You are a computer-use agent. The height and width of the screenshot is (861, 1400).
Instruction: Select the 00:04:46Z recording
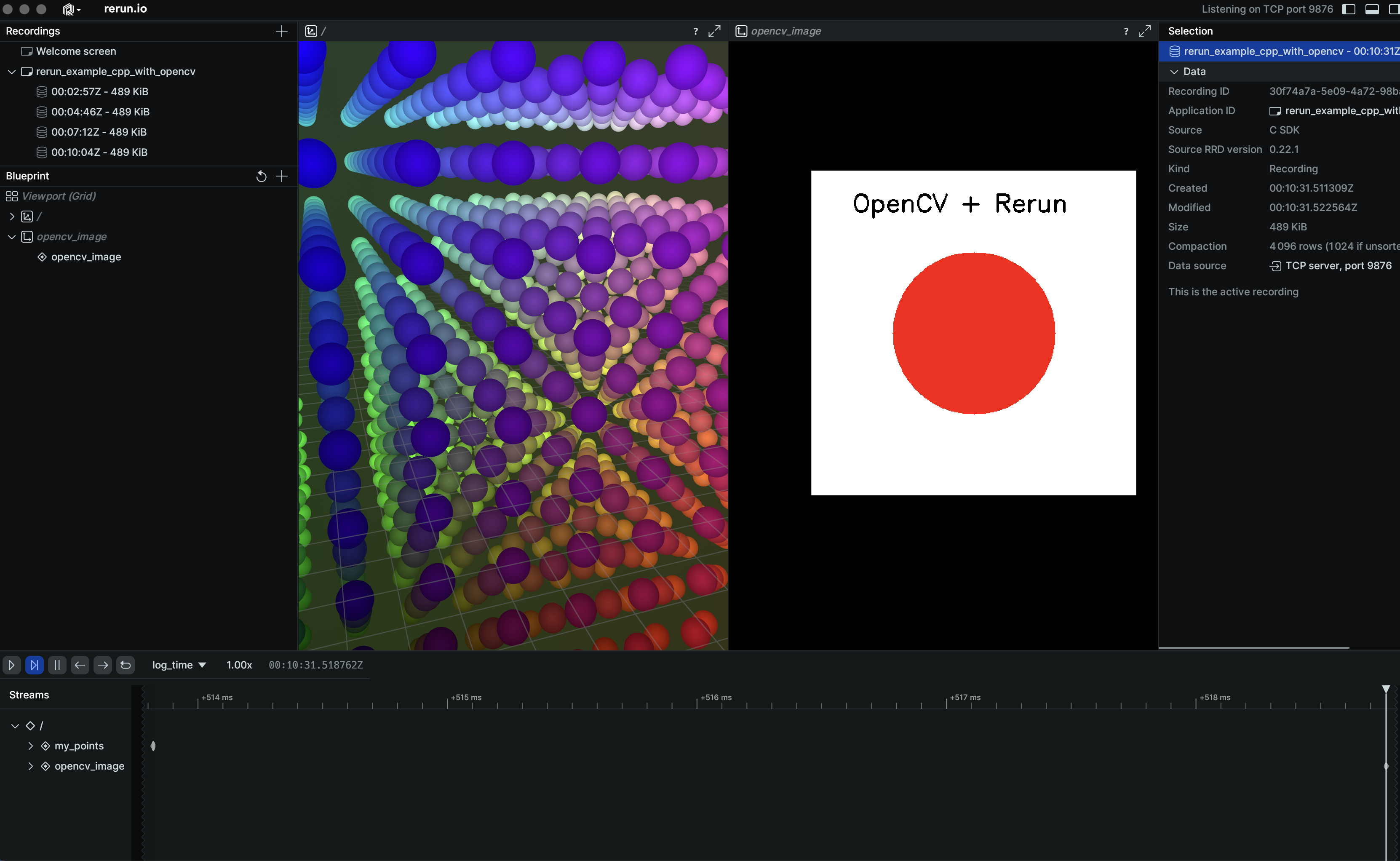coord(100,112)
